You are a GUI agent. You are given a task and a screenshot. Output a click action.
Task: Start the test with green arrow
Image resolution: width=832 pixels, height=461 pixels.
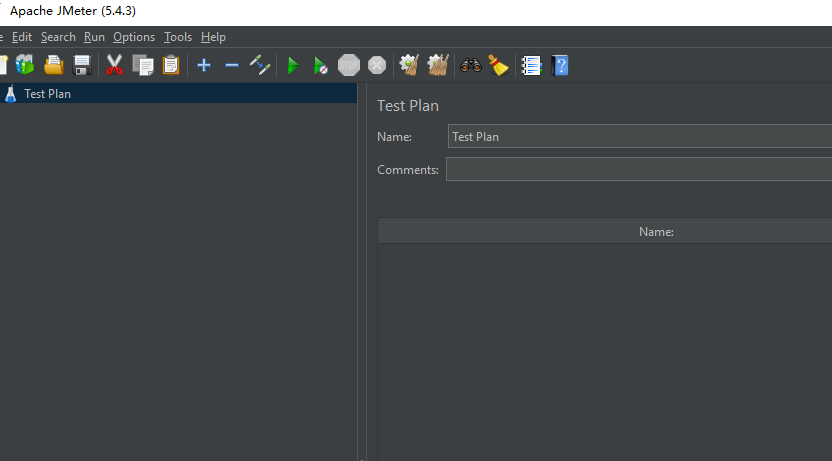(293, 66)
